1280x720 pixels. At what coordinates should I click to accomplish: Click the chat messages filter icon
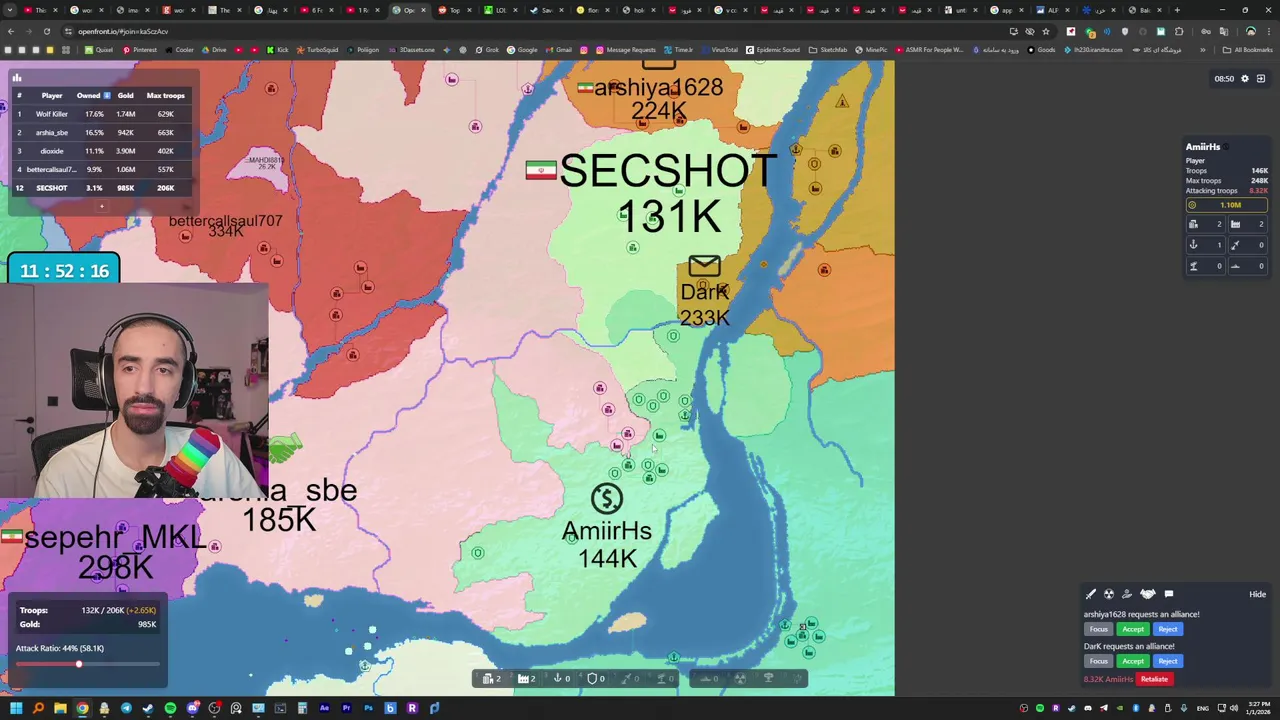[x=1169, y=594]
